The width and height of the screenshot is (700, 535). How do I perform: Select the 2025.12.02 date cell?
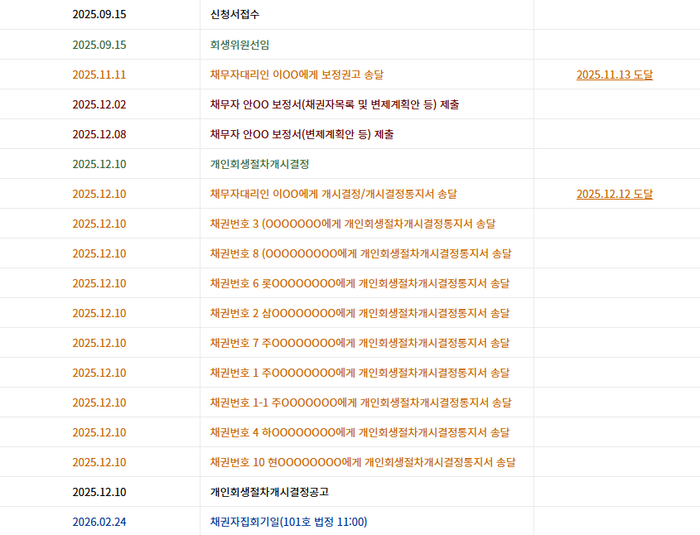point(99,104)
